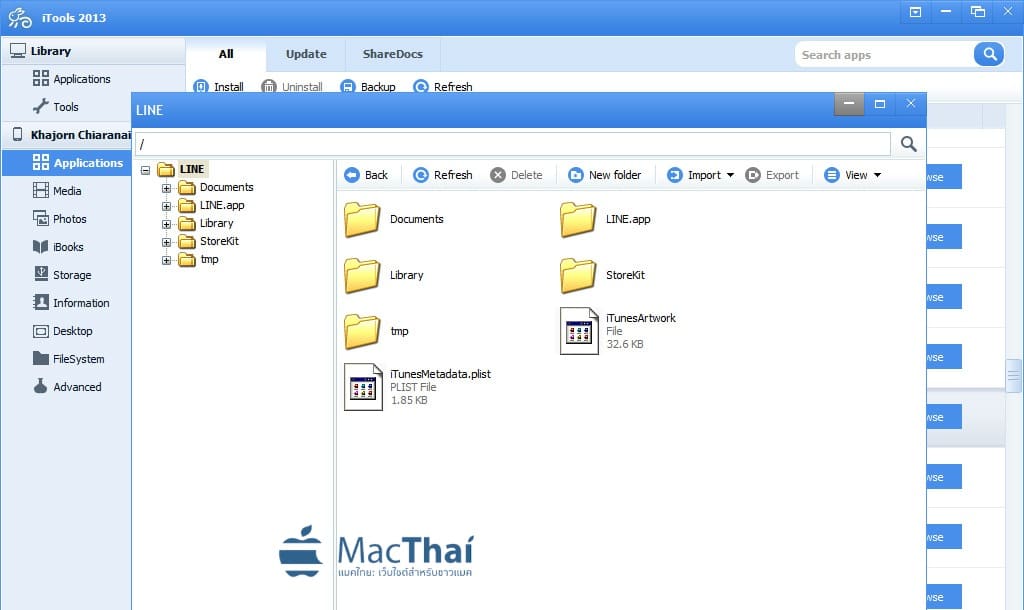Switch to the Update tab
This screenshot has width=1024, height=610.
tap(306, 54)
